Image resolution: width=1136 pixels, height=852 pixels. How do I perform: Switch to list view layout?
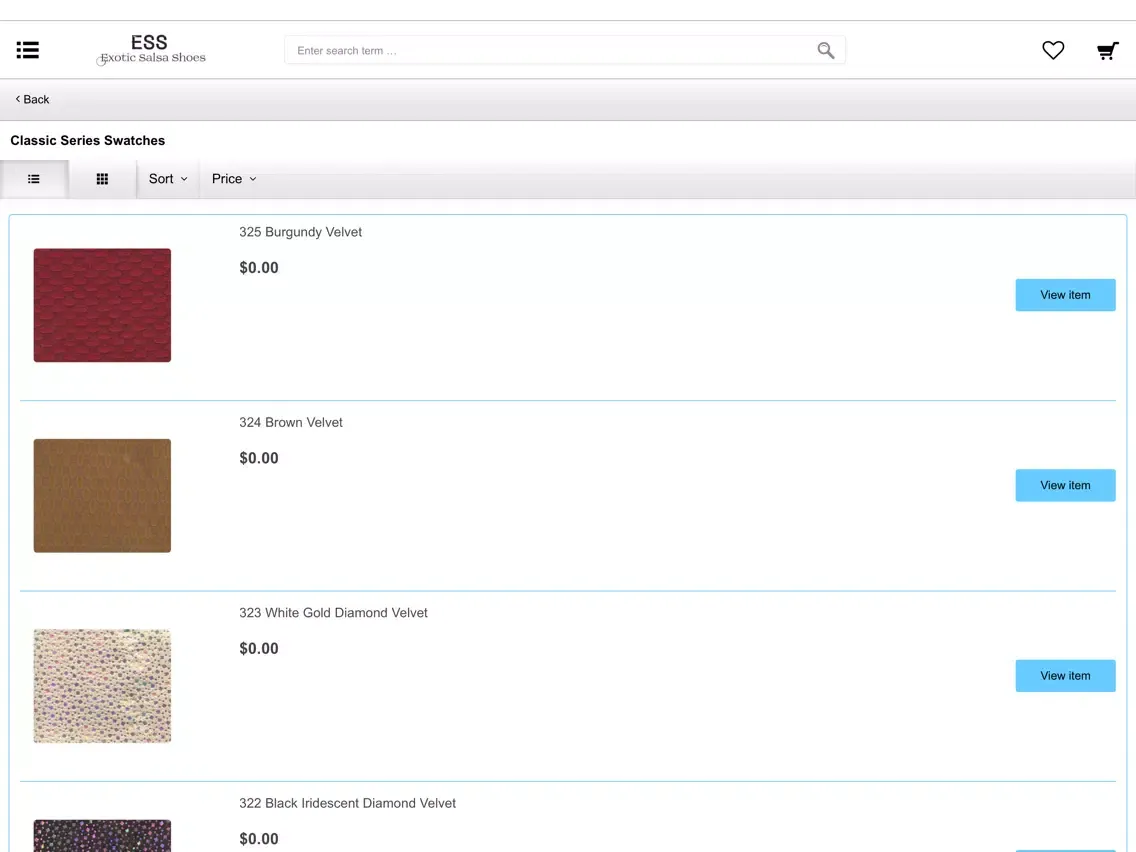(x=34, y=179)
